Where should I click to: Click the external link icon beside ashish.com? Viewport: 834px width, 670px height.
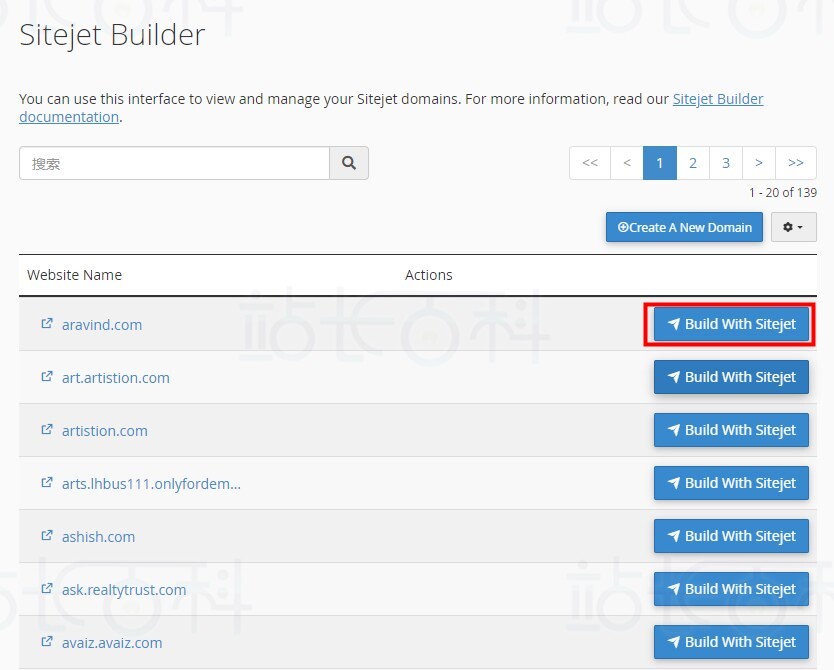(x=46, y=535)
